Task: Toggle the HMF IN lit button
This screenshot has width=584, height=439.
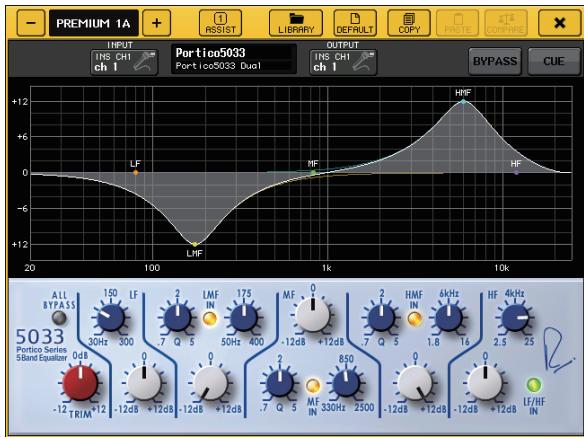Action: 414,319
